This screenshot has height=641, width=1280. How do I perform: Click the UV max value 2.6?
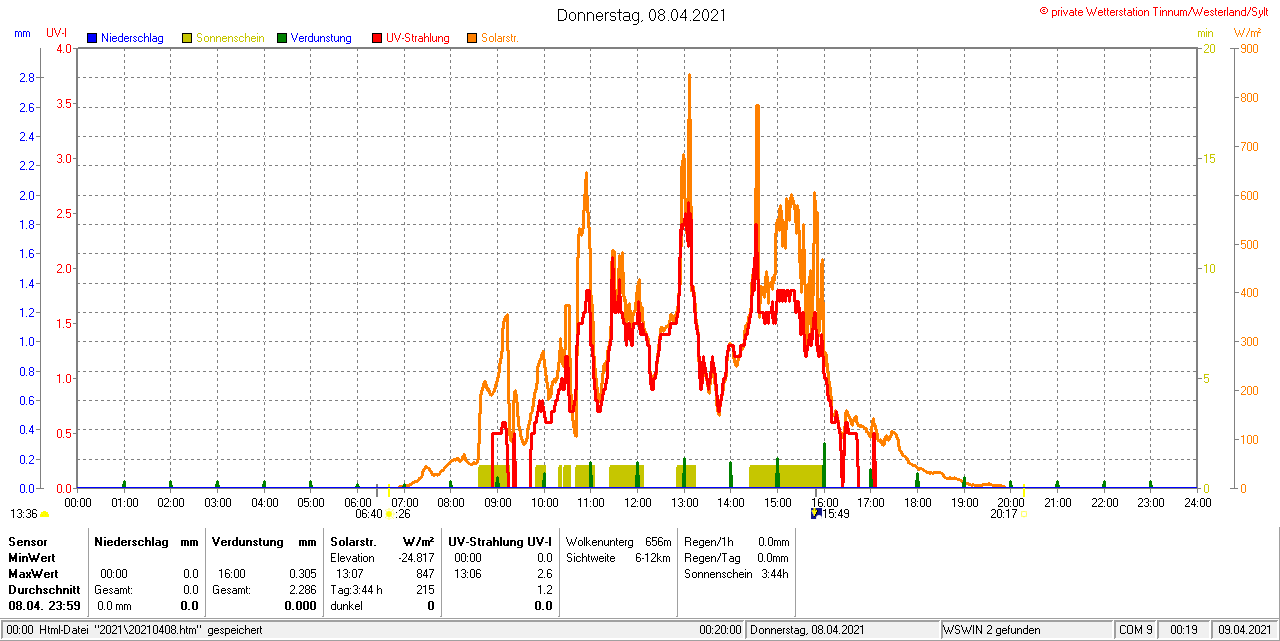click(544, 574)
